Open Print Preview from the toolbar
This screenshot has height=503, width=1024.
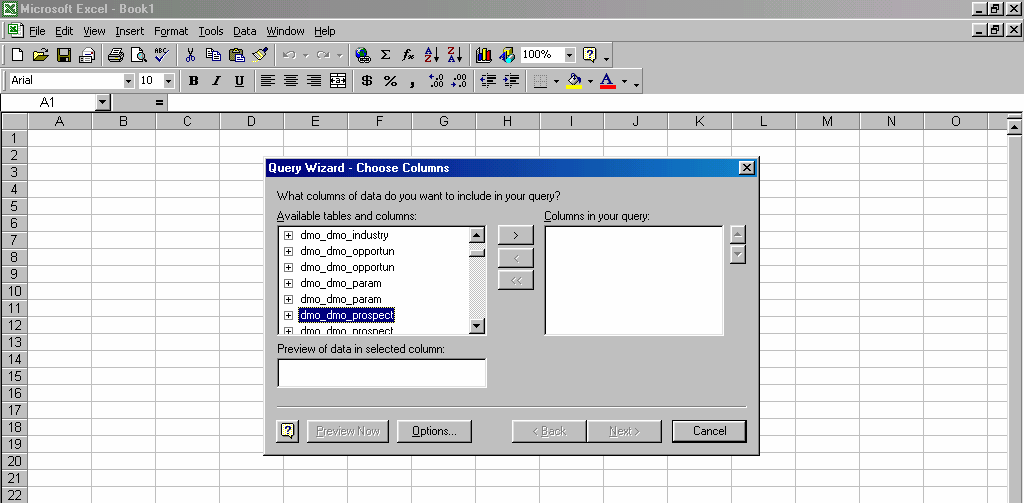click(138, 56)
